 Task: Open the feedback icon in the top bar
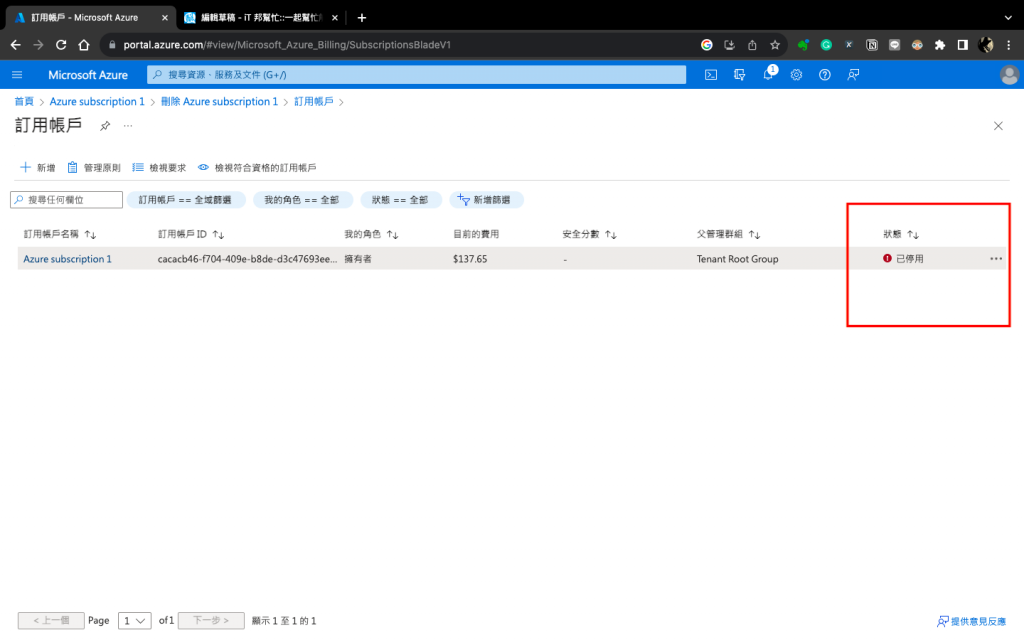click(x=853, y=74)
